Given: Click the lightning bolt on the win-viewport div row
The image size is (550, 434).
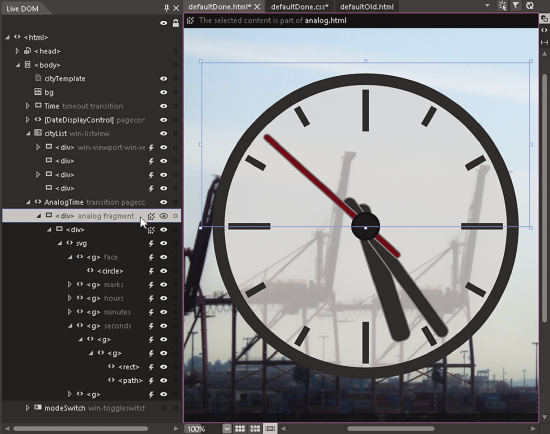Looking at the screenshot, I should click(151, 147).
